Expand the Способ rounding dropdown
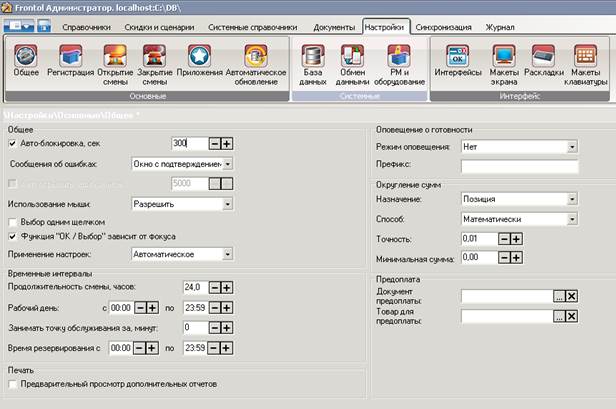Screen dimensions: 616x409 coord(572,219)
